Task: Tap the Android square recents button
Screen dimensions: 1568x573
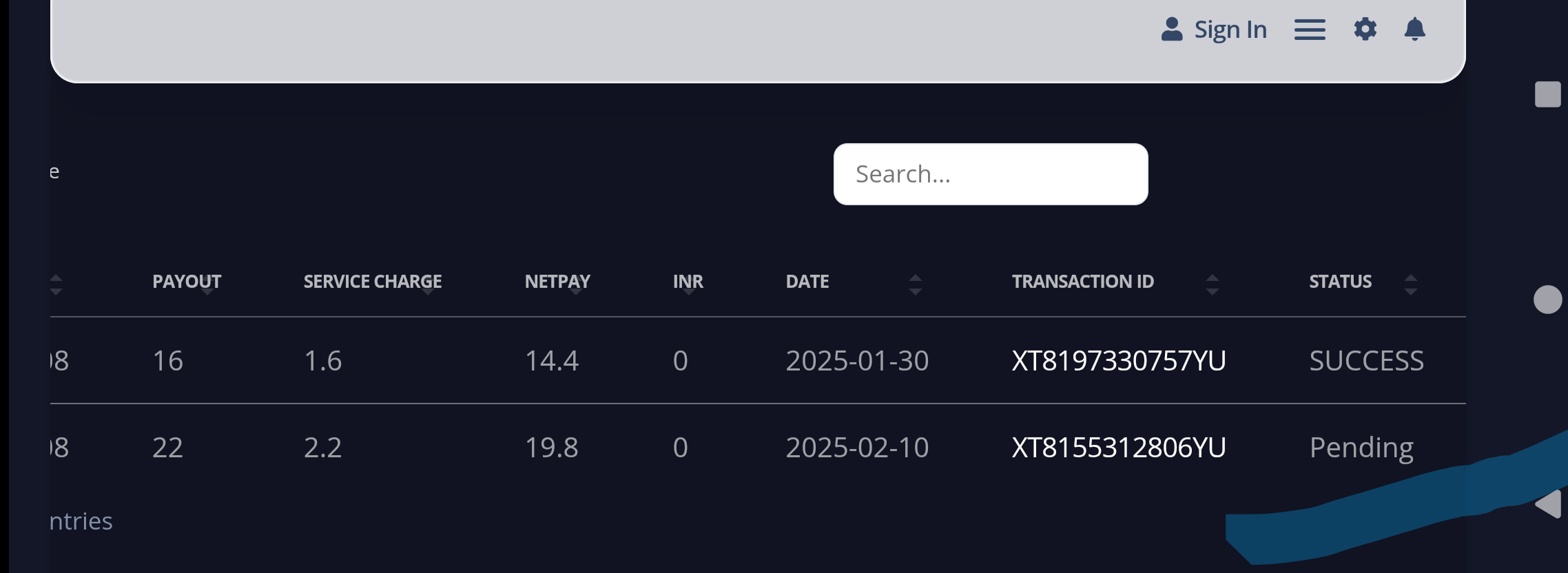Action: 1547,94
